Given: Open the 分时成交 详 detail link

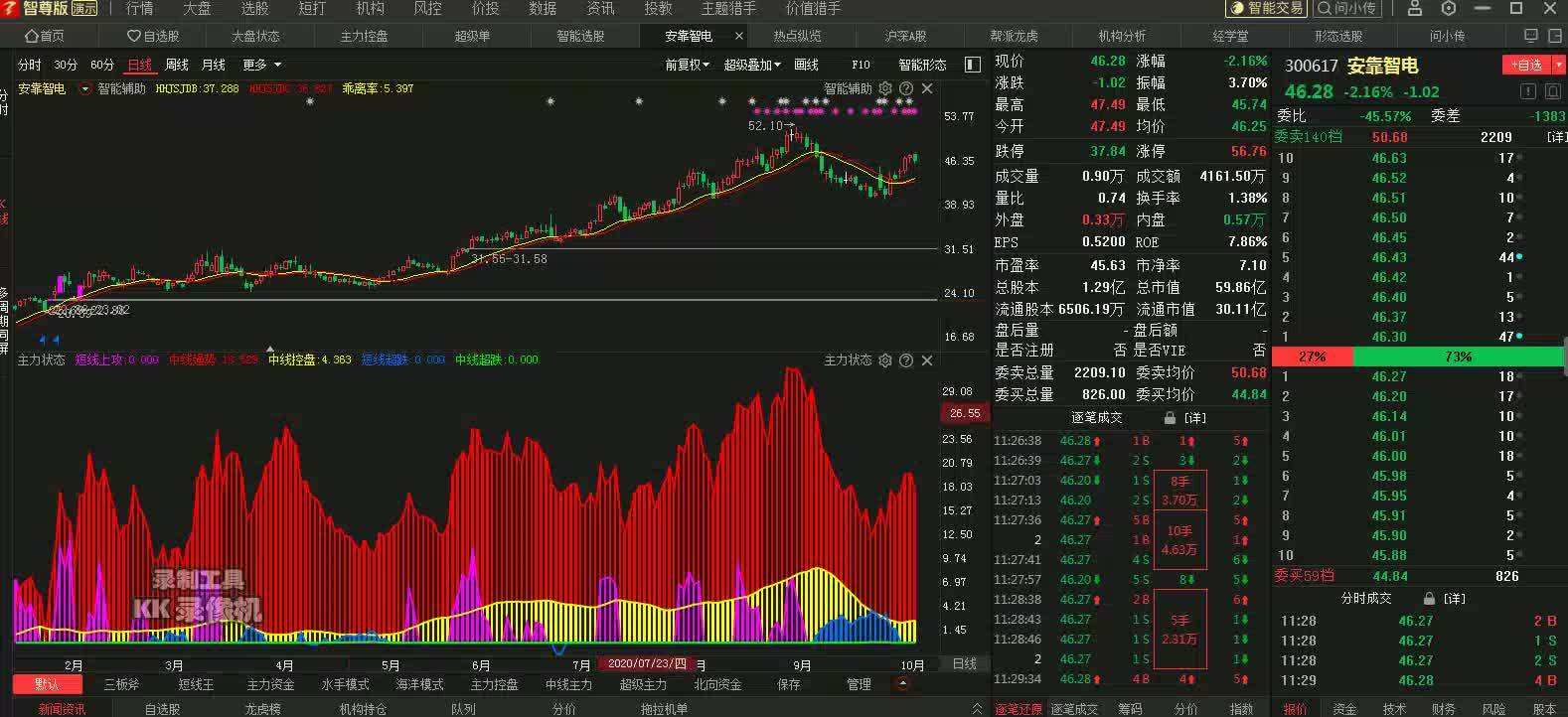Looking at the screenshot, I should 1454,599.
